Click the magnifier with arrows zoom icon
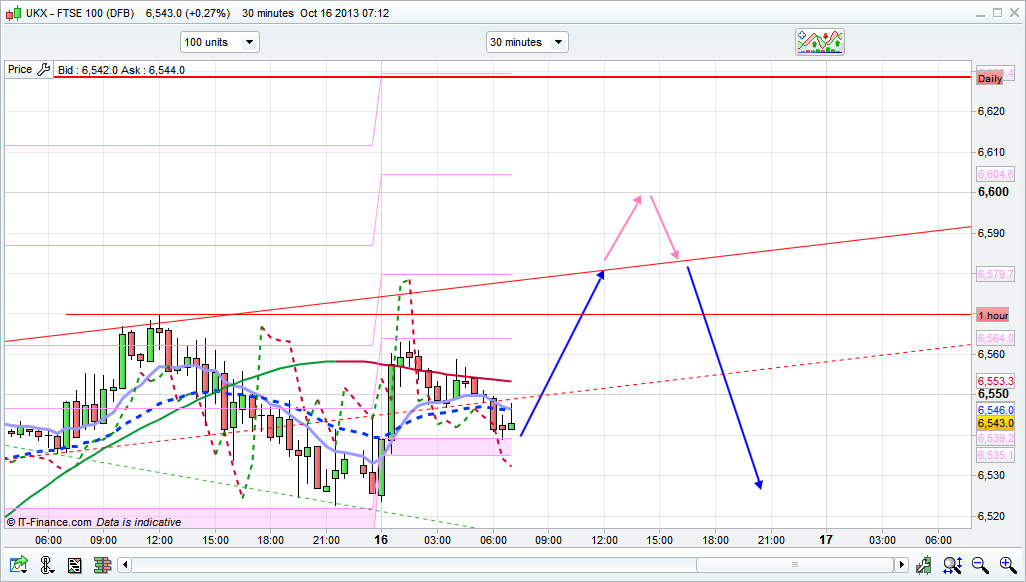The width and height of the screenshot is (1026, 582). coord(955,565)
